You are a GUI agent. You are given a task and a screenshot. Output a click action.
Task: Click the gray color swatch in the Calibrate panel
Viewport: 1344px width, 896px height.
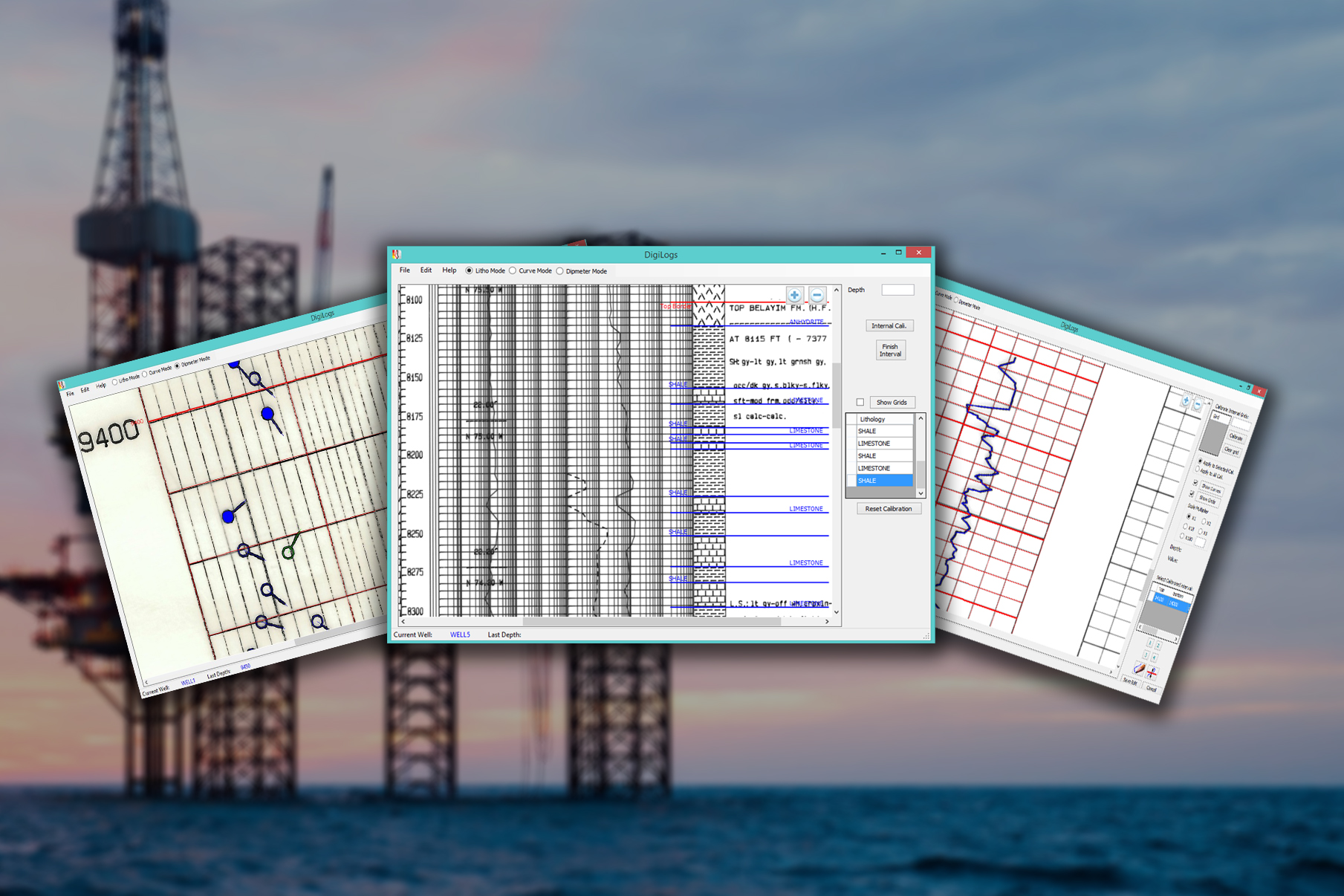pos(1214,436)
